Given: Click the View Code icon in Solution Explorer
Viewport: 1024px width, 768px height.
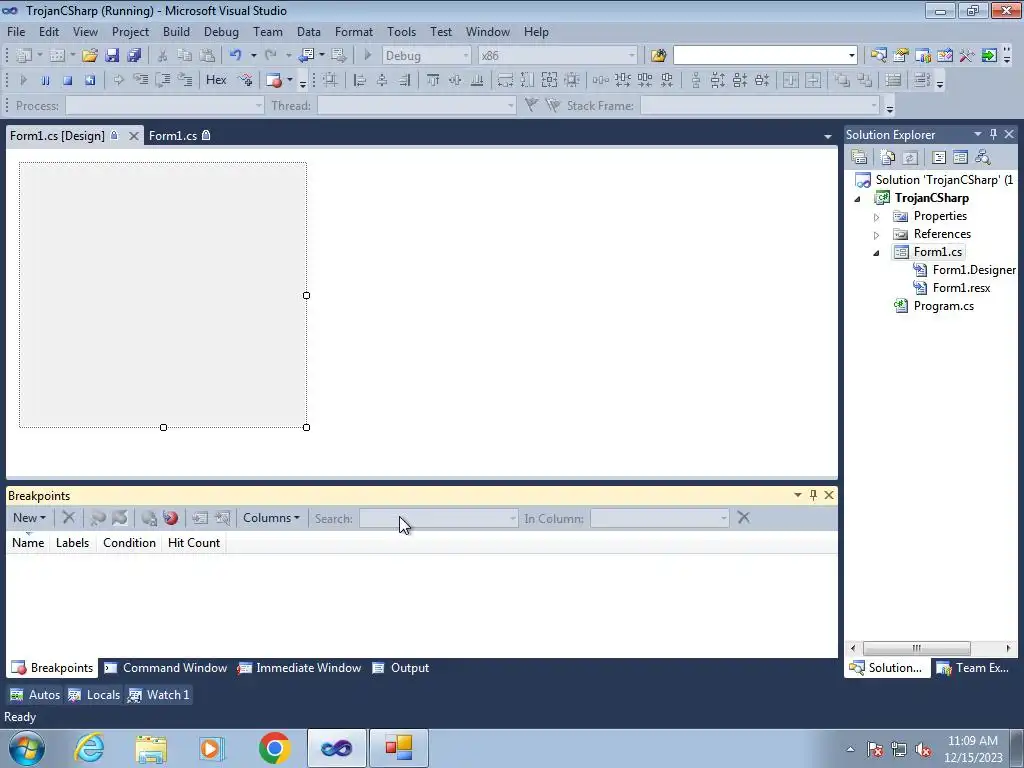Looking at the screenshot, I should (x=939, y=157).
